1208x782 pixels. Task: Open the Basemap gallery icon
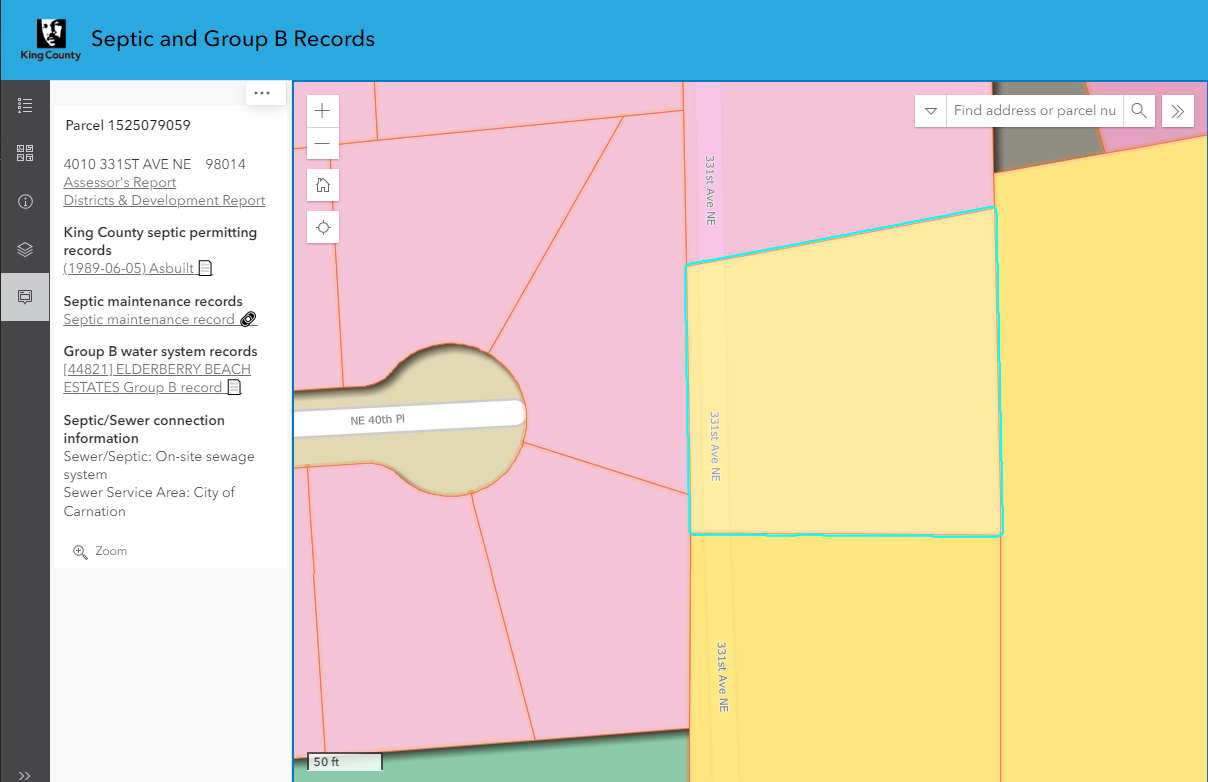click(x=25, y=152)
